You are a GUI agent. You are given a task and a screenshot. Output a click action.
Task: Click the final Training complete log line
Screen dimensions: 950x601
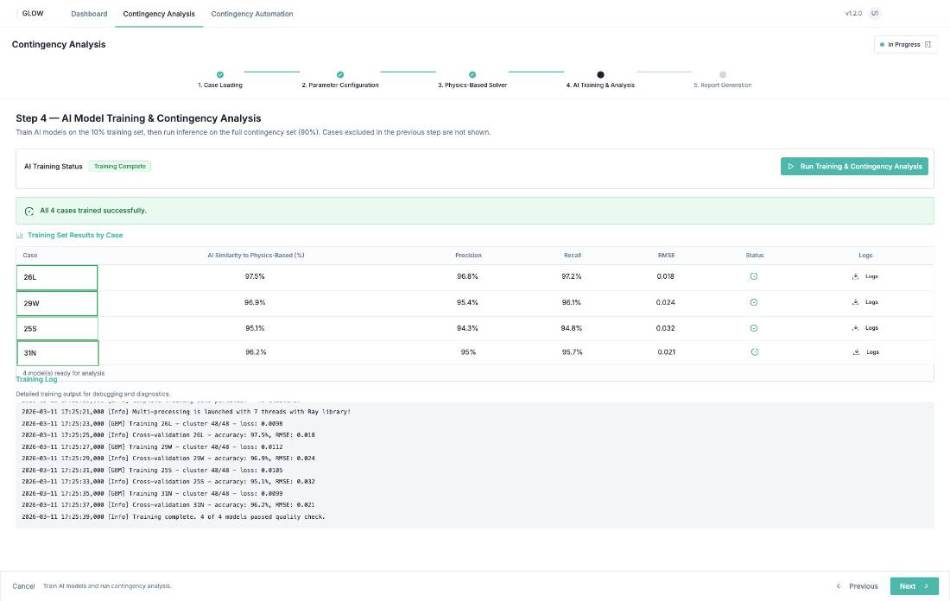tap(173, 517)
